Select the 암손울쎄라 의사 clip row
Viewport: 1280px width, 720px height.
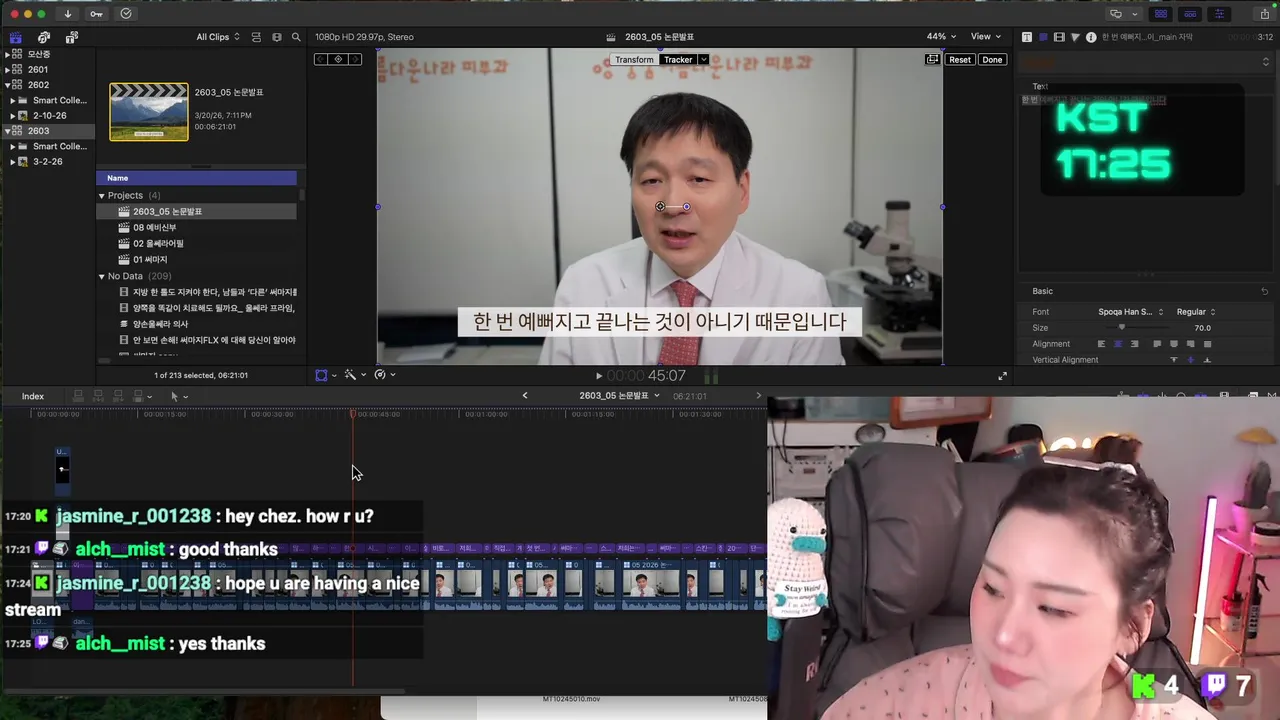pos(196,324)
